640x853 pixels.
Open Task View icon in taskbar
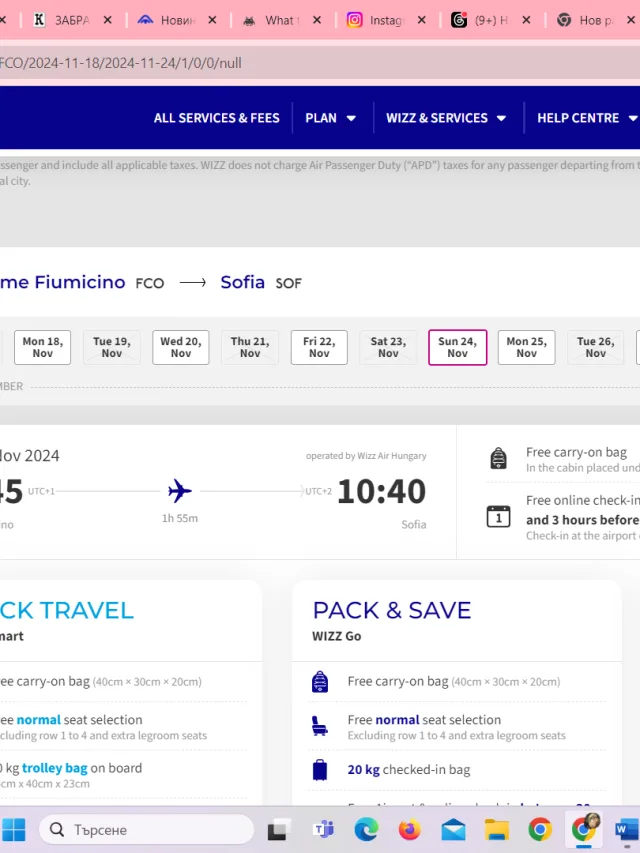(x=279, y=830)
